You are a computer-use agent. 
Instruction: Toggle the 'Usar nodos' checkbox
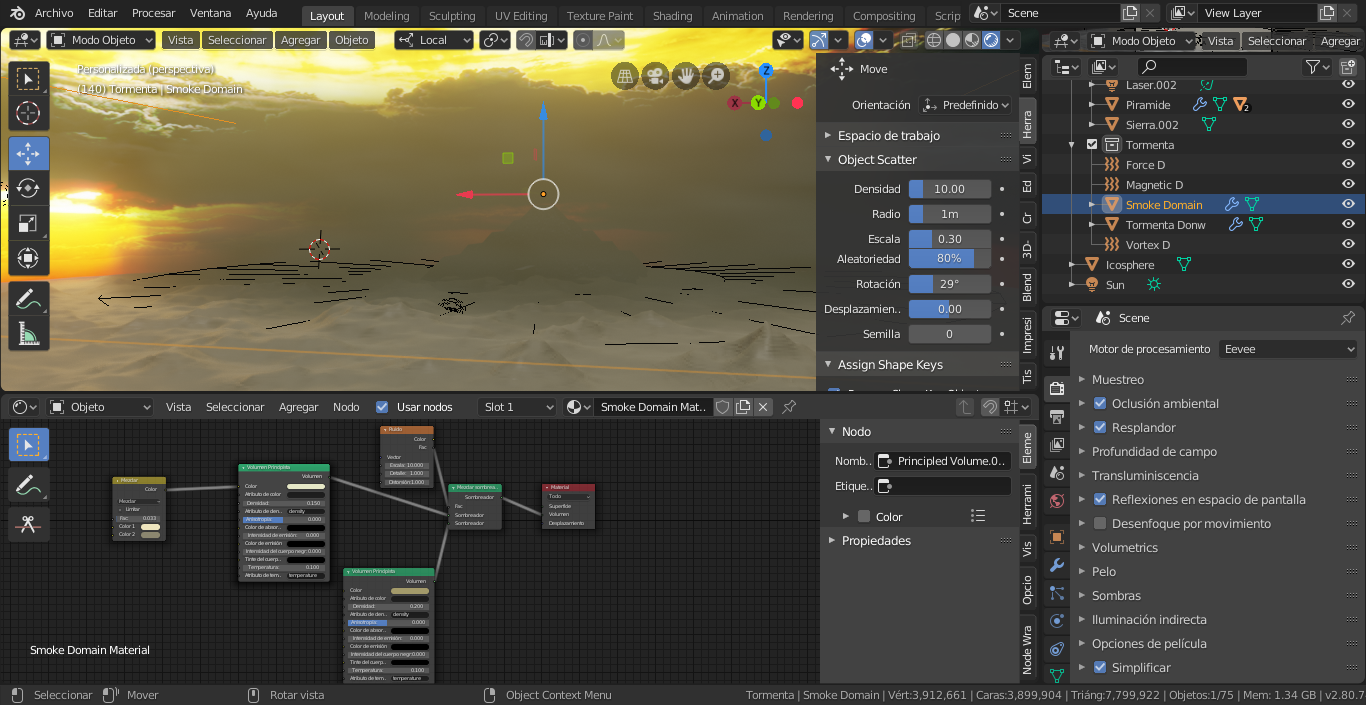381,407
